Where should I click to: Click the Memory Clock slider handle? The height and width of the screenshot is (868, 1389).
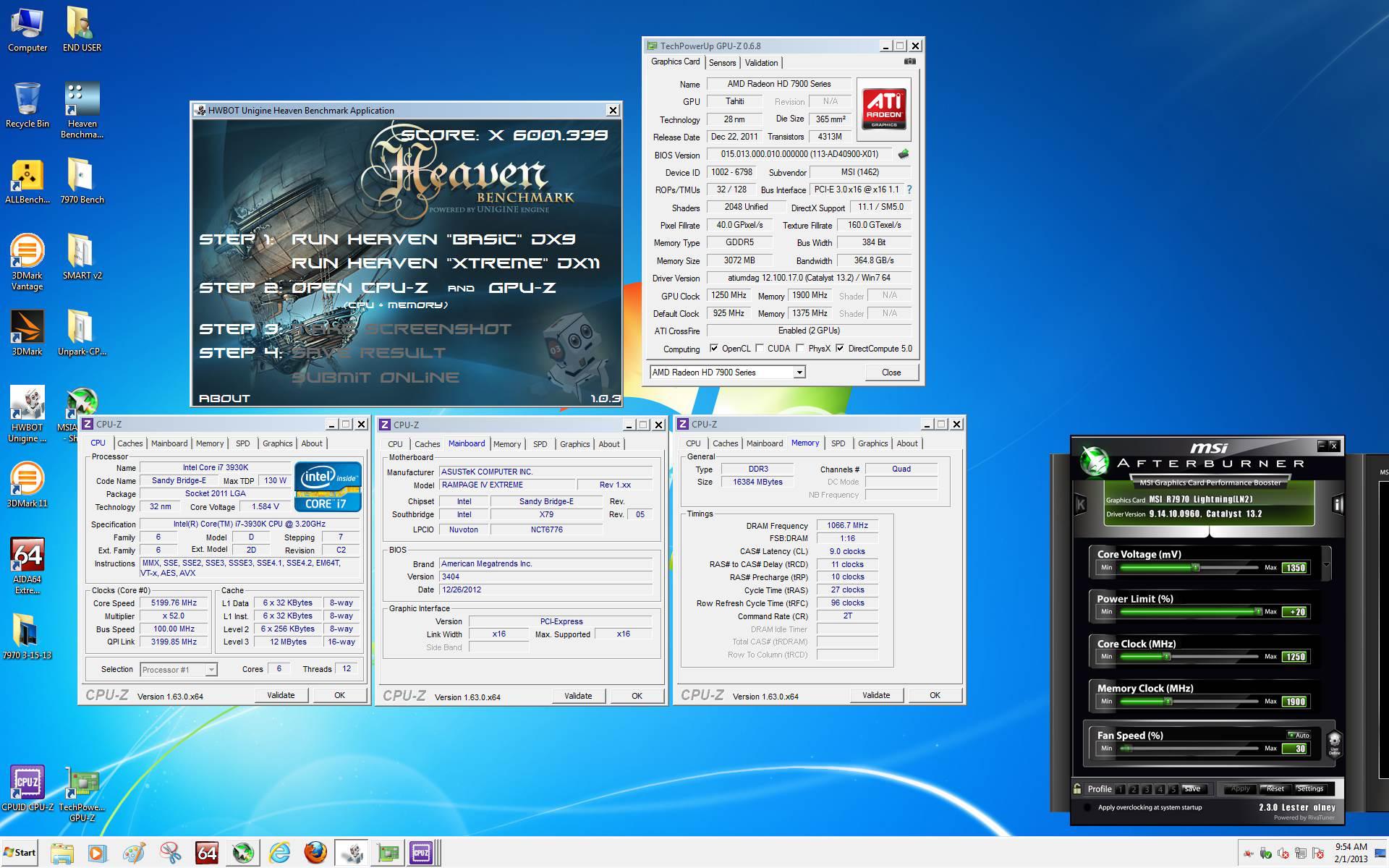(1167, 702)
